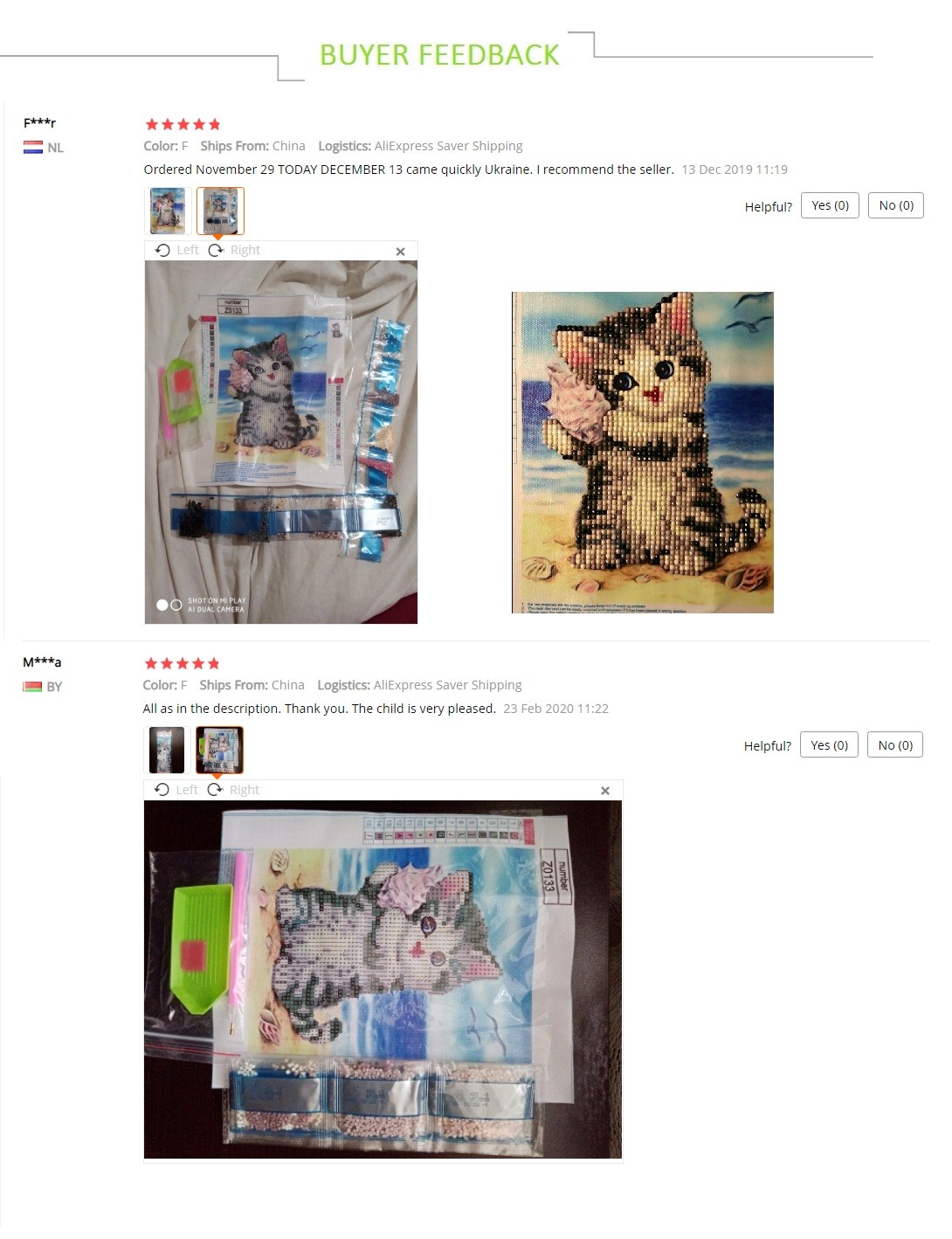
Task: Rotate second review photo left icon
Action: [x=162, y=790]
